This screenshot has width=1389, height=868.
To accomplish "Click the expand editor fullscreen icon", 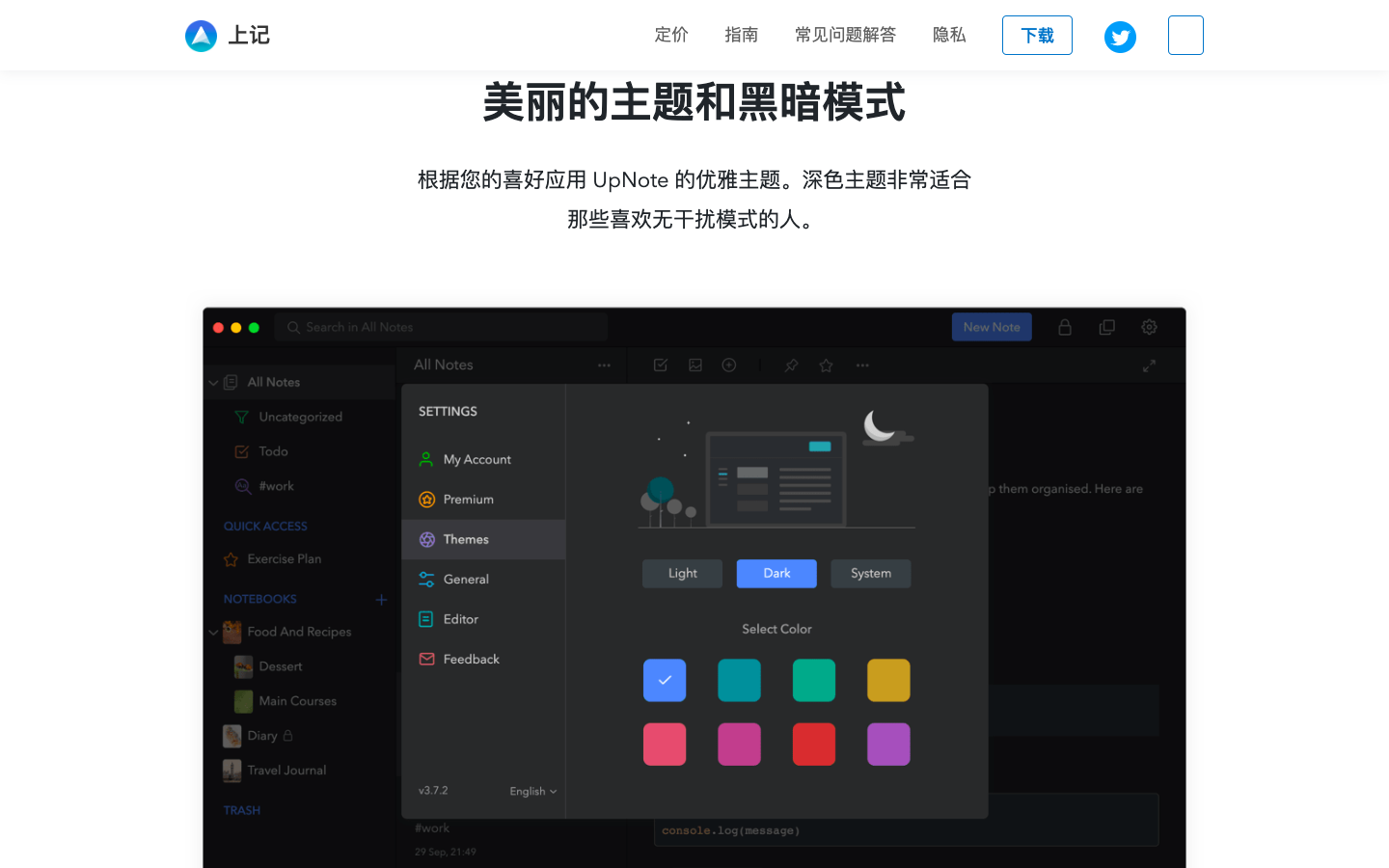I will [1149, 366].
